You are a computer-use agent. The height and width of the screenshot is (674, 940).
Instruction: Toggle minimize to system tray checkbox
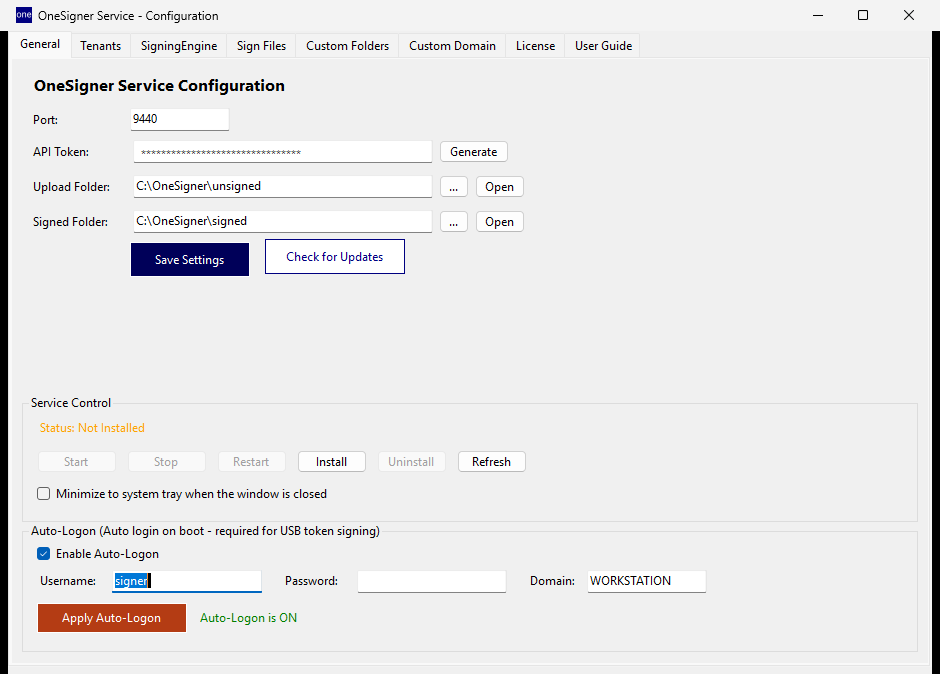(43, 494)
